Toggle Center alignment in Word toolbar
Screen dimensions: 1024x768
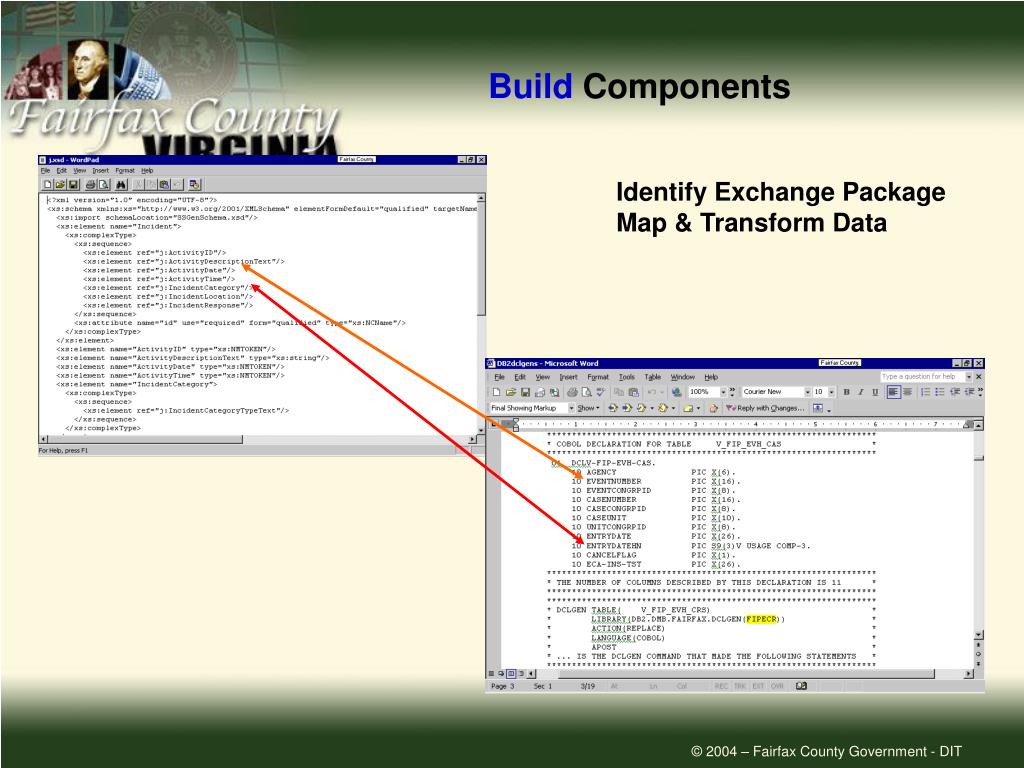(x=907, y=392)
